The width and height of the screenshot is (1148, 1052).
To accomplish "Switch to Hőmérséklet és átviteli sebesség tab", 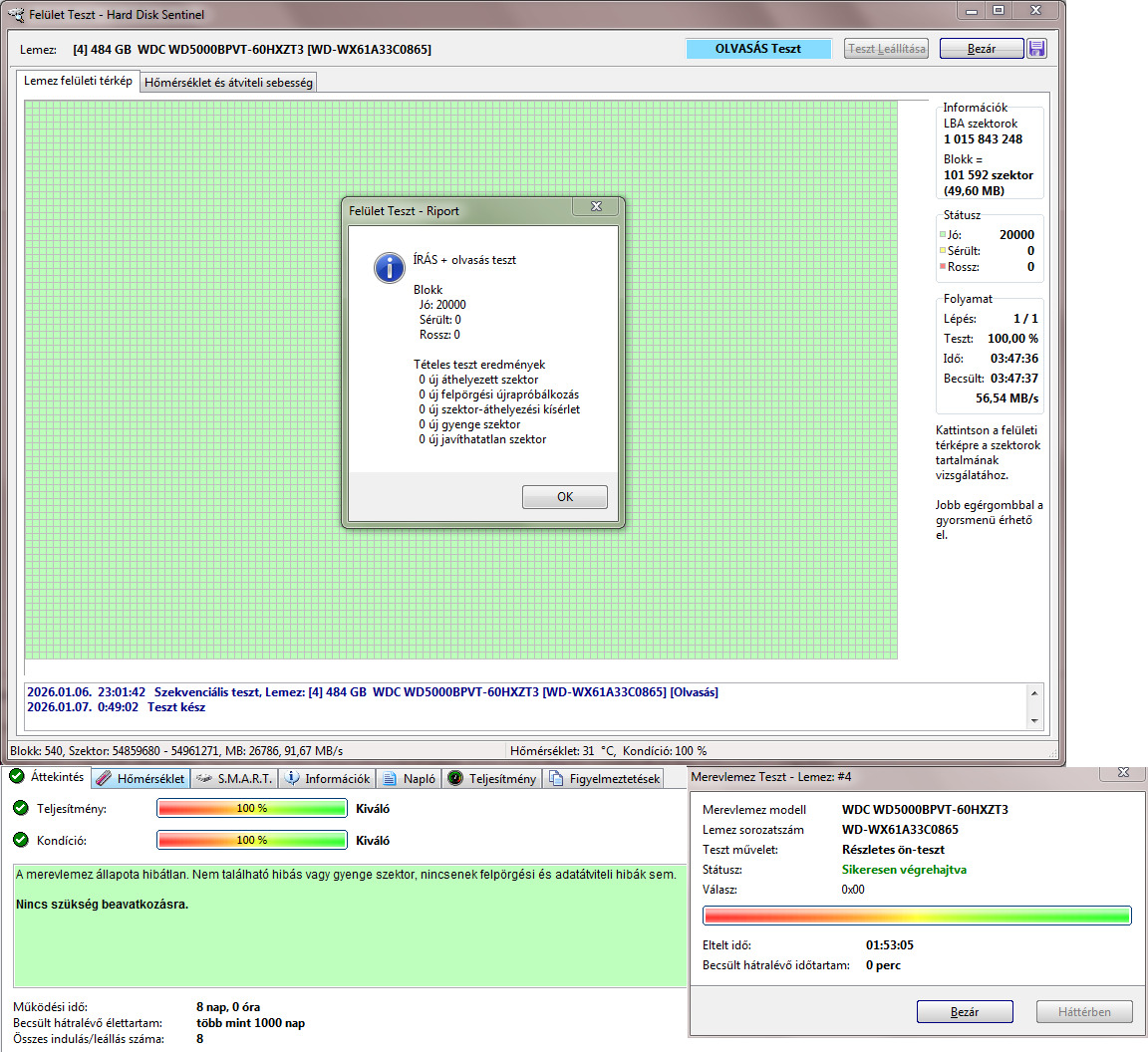I will pyautogui.click(x=228, y=82).
